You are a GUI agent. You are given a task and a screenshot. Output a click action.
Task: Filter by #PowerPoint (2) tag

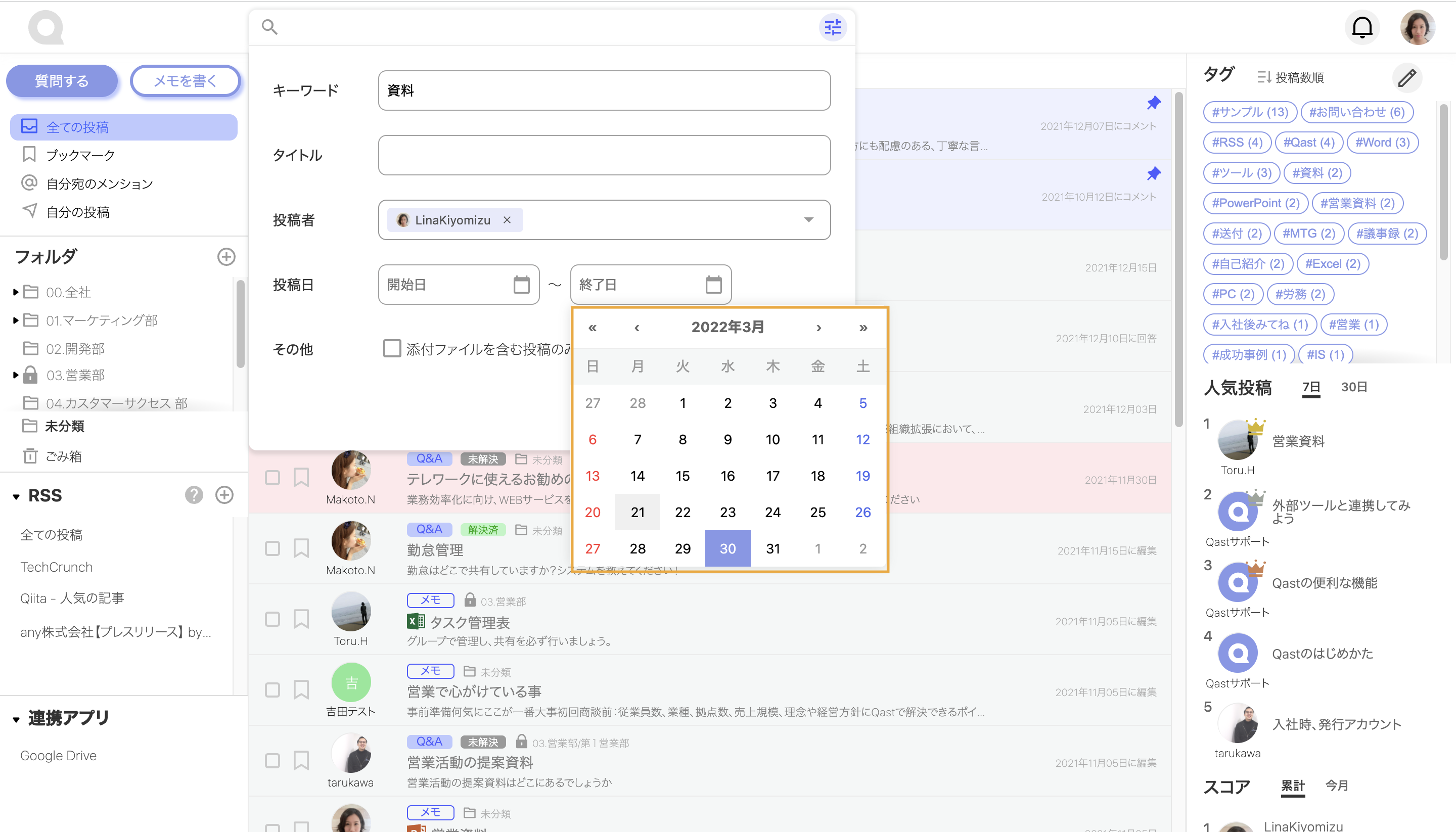(x=1255, y=203)
